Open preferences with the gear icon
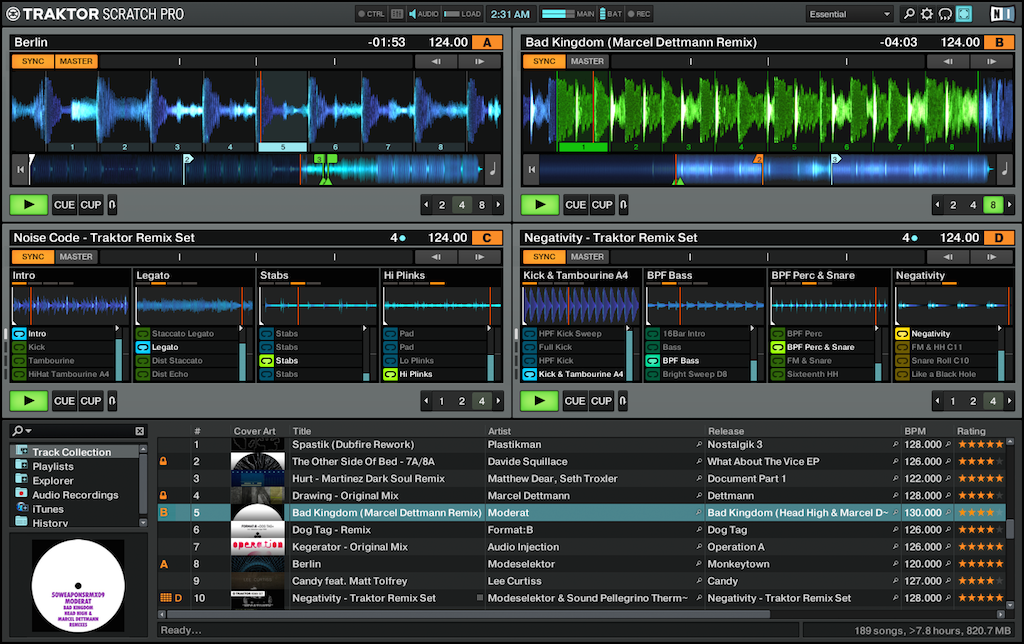Viewport: 1024px width, 644px height. click(927, 14)
